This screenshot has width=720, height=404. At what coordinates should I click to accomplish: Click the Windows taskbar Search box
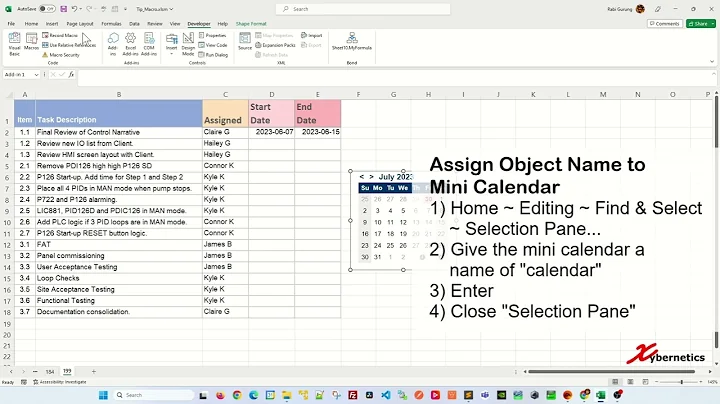tap(154, 395)
